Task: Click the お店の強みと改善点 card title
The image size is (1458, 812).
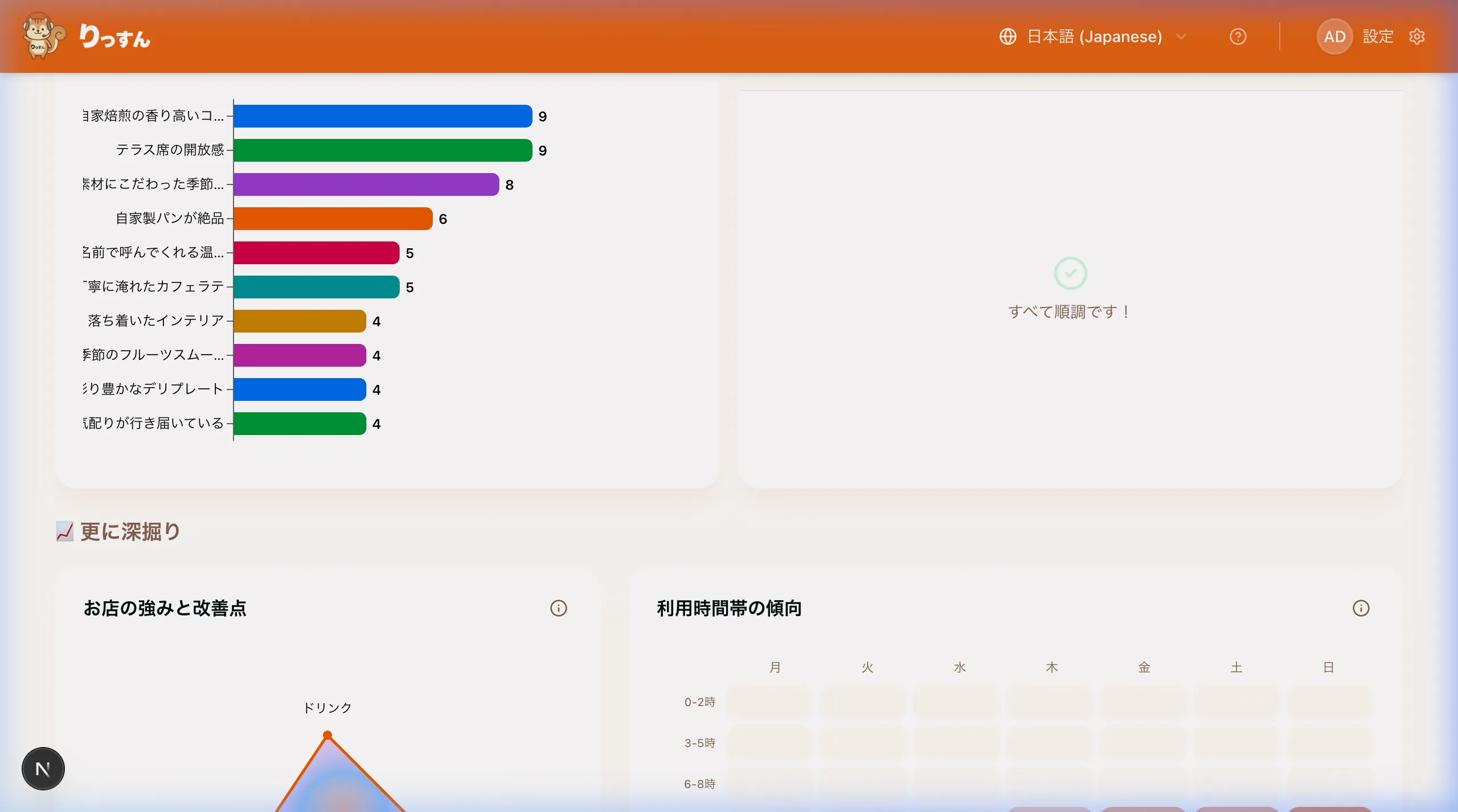Action: [x=165, y=608]
